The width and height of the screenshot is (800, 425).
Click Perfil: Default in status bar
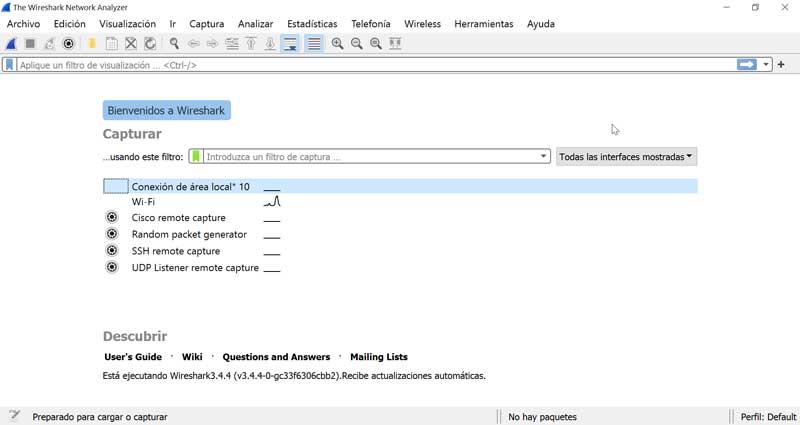[x=768, y=417]
